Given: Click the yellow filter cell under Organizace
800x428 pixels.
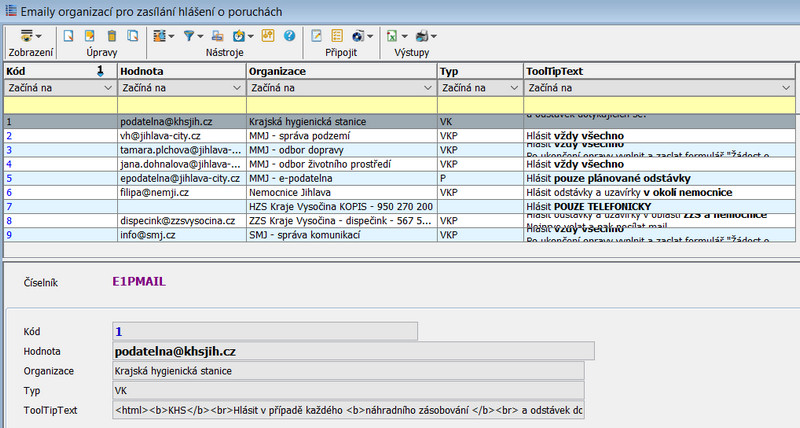Looking at the screenshot, I should (x=341, y=104).
